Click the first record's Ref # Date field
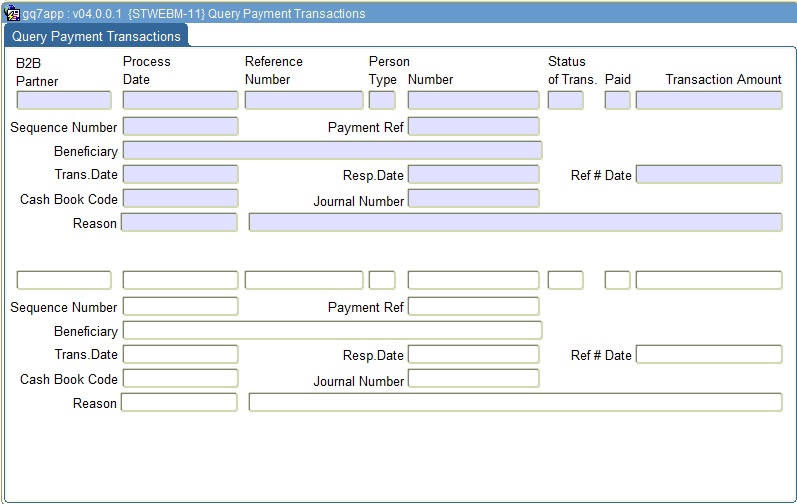The image size is (797, 504). (x=709, y=174)
